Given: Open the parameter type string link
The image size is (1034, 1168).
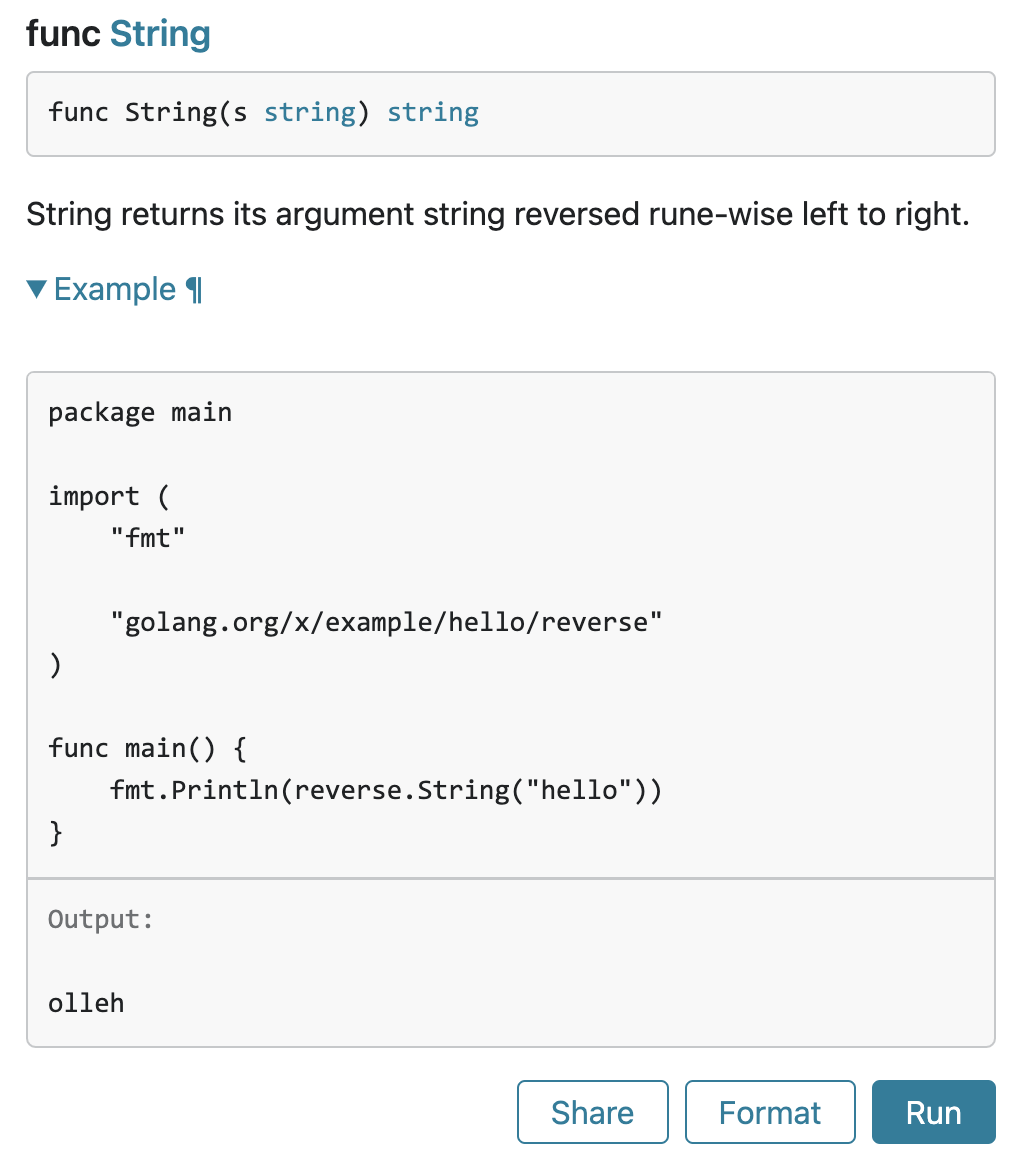Looking at the screenshot, I should pos(310,112).
